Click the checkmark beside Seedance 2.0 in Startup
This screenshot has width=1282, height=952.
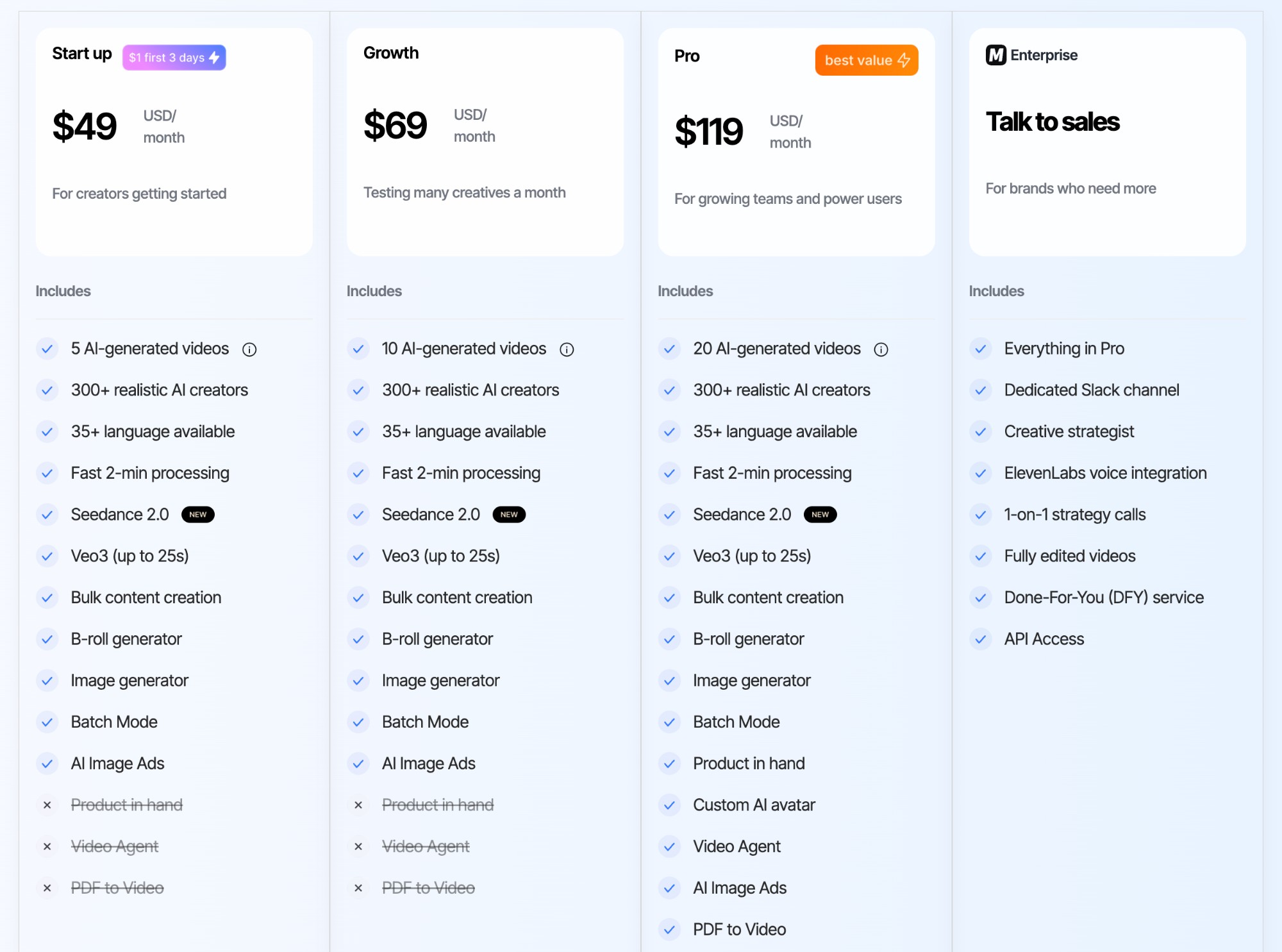(47, 514)
